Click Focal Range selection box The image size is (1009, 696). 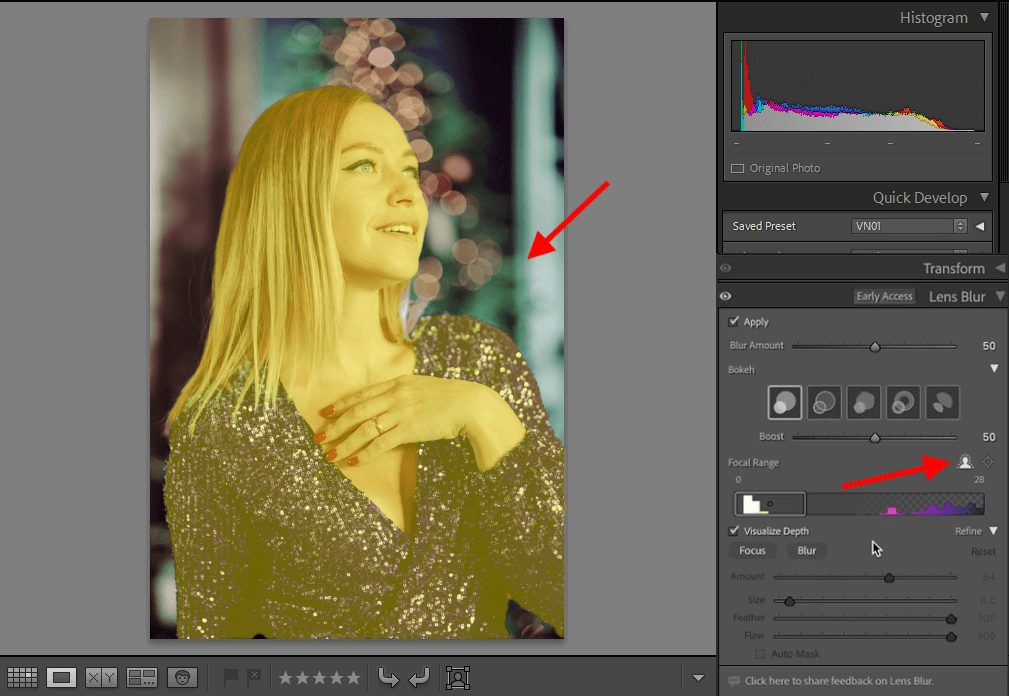(770, 504)
